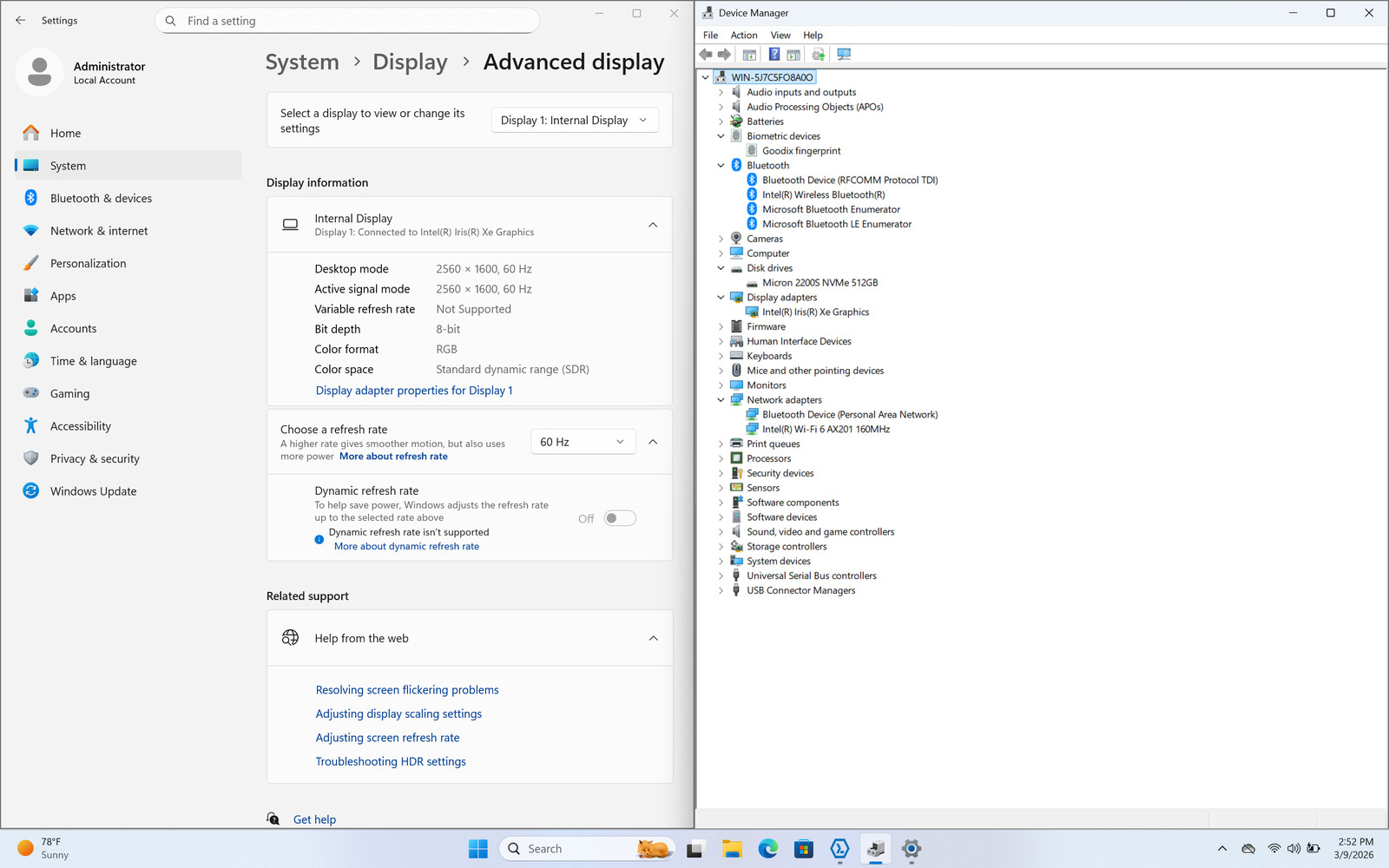
Task: Open Adjusting display scaling settings link
Action: 398,714
